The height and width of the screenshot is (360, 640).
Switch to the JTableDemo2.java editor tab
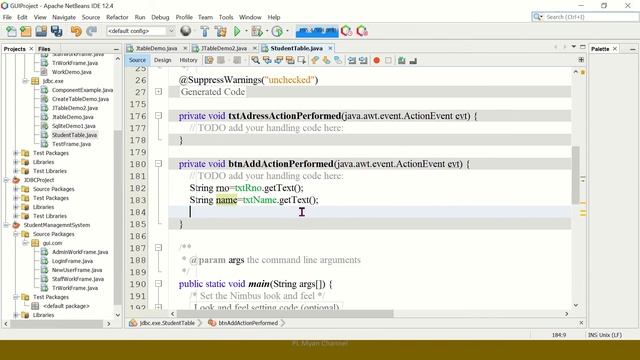[x=224, y=48]
